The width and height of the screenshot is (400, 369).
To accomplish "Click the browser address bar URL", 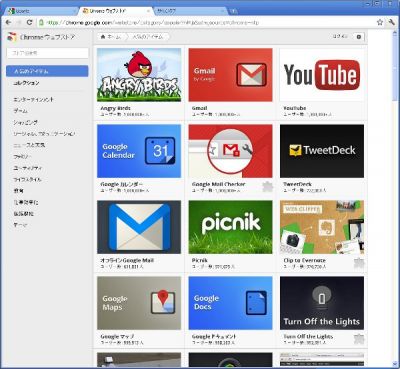I will (152, 23).
